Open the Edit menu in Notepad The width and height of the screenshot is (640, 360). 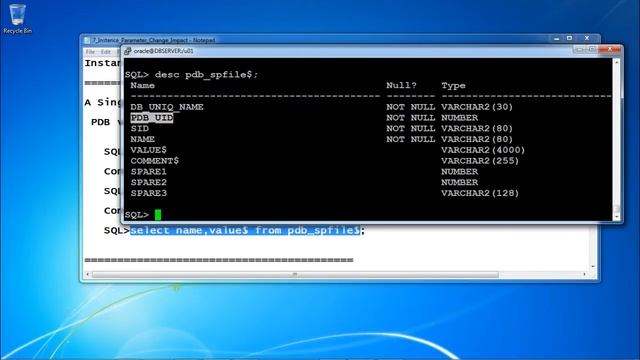pos(106,52)
